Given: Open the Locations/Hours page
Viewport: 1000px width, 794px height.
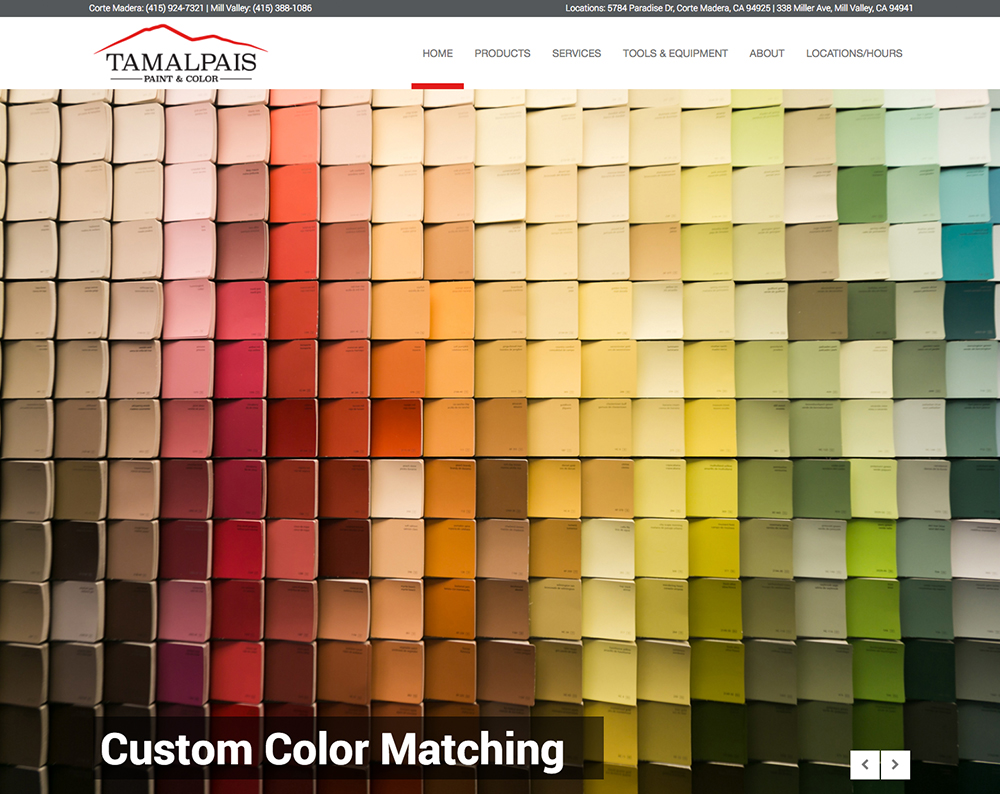Looking at the screenshot, I should point(854,53).
